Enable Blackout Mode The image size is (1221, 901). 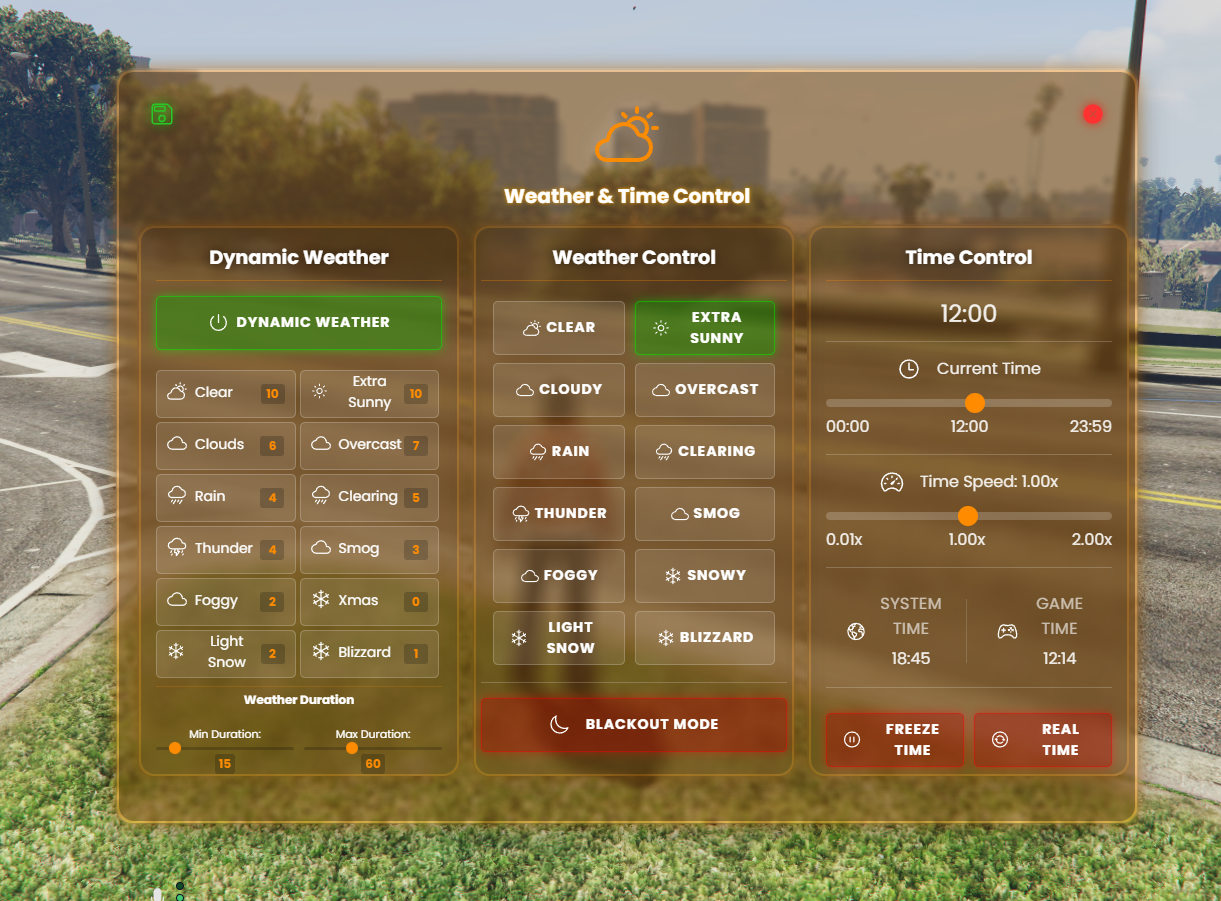coord(634,724)
